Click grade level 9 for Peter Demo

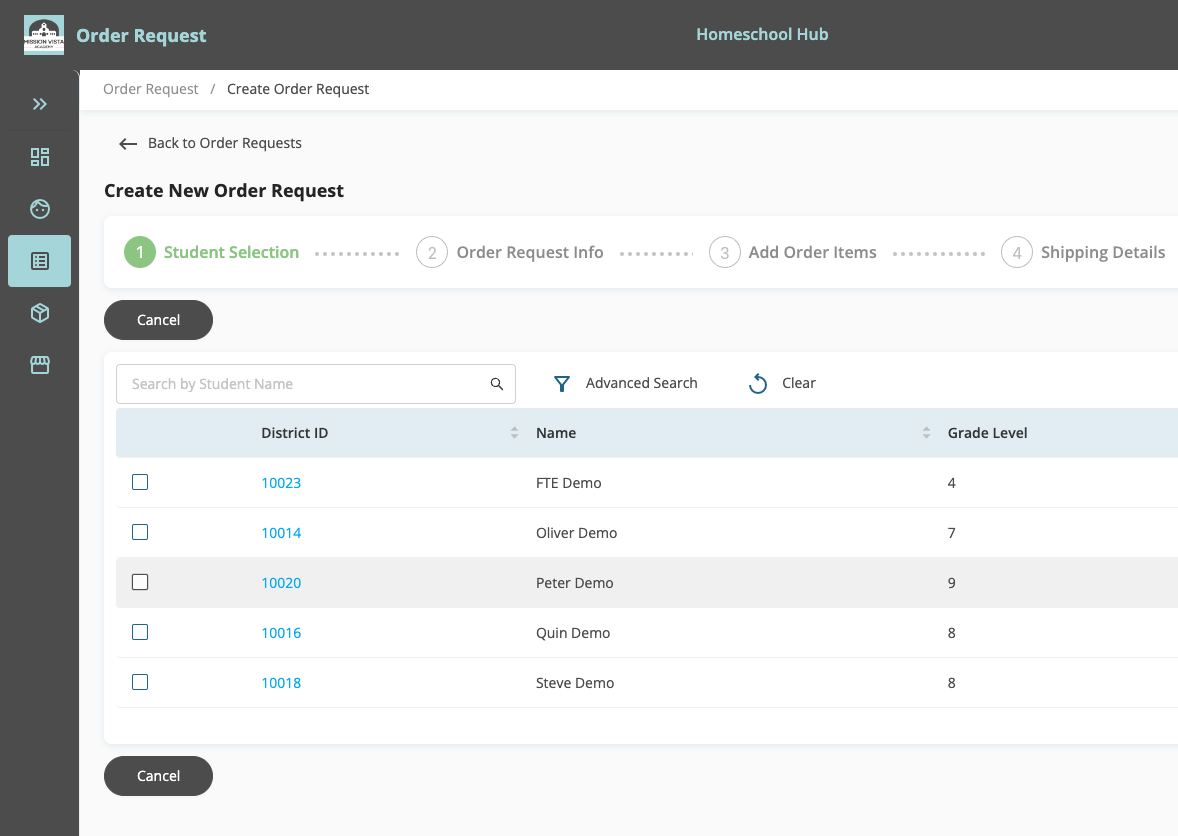pos(952,583)
